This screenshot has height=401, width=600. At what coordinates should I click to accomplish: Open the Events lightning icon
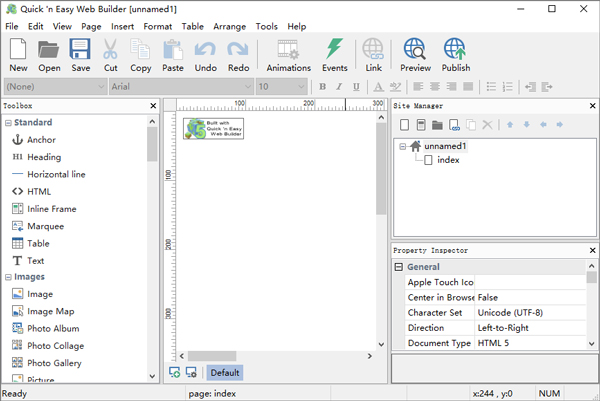pos(334,55)
